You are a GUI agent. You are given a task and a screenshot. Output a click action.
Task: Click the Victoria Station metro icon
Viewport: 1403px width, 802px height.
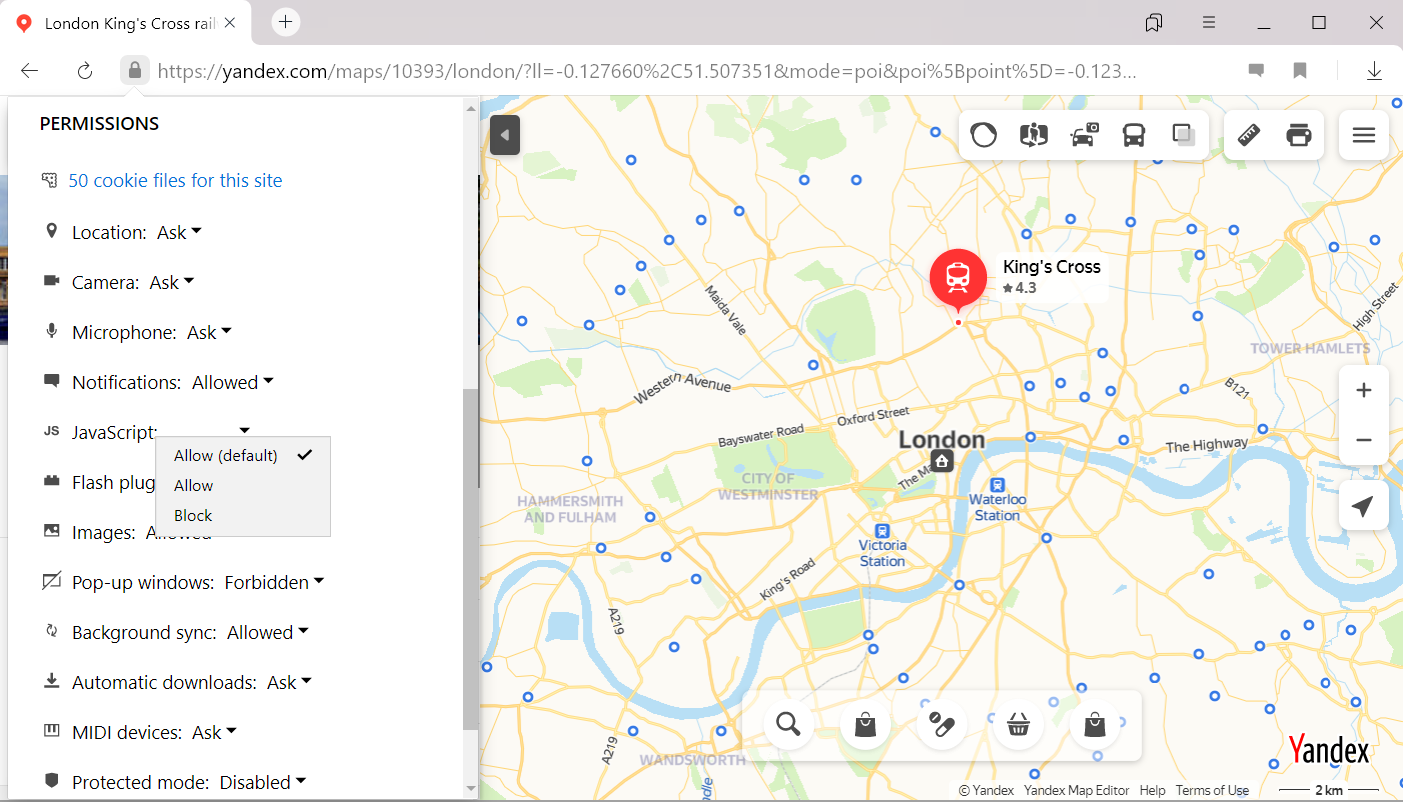click(x=882, y=531)
